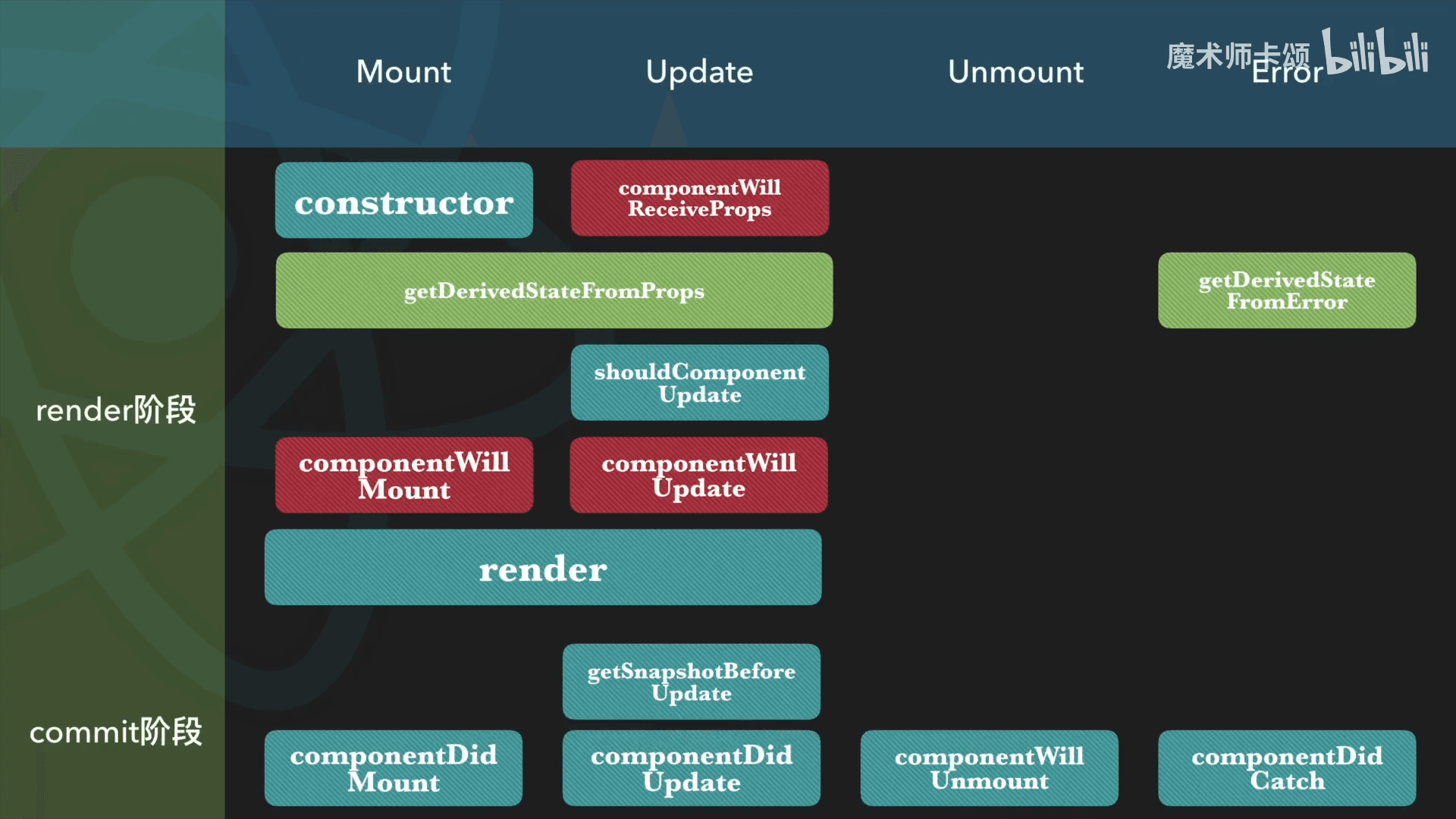Select the getDerivedStateFromProps block
The width and height of the screenshot is (1456, 819).
pyautogui.click(x=553, y=290)
